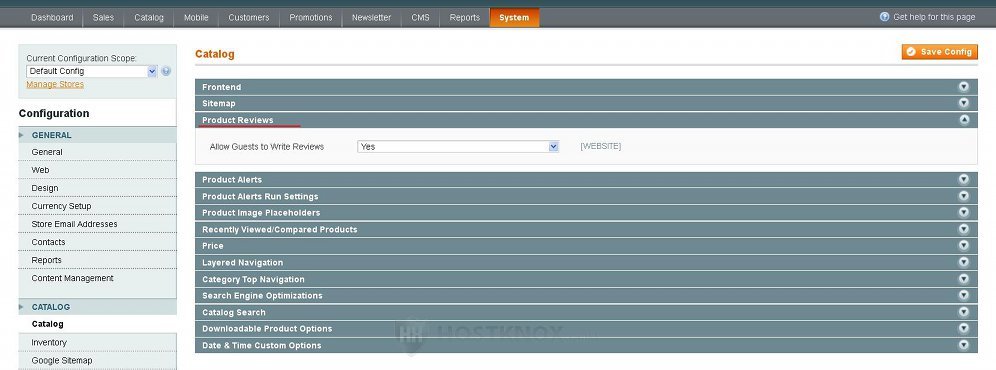Collapse the CATALOG sidebar group triangle
996x370 pixels.
[x=22, y=306]
